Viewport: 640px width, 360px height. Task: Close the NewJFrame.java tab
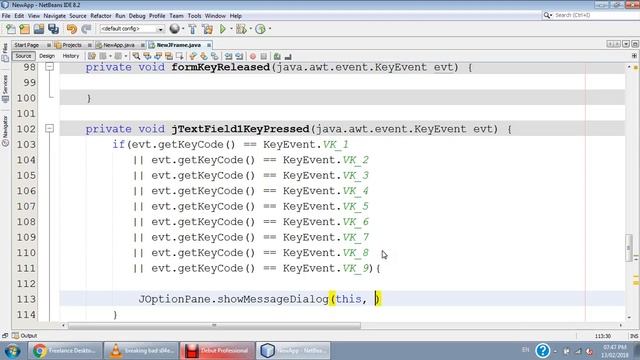click(x=209, y=45)
